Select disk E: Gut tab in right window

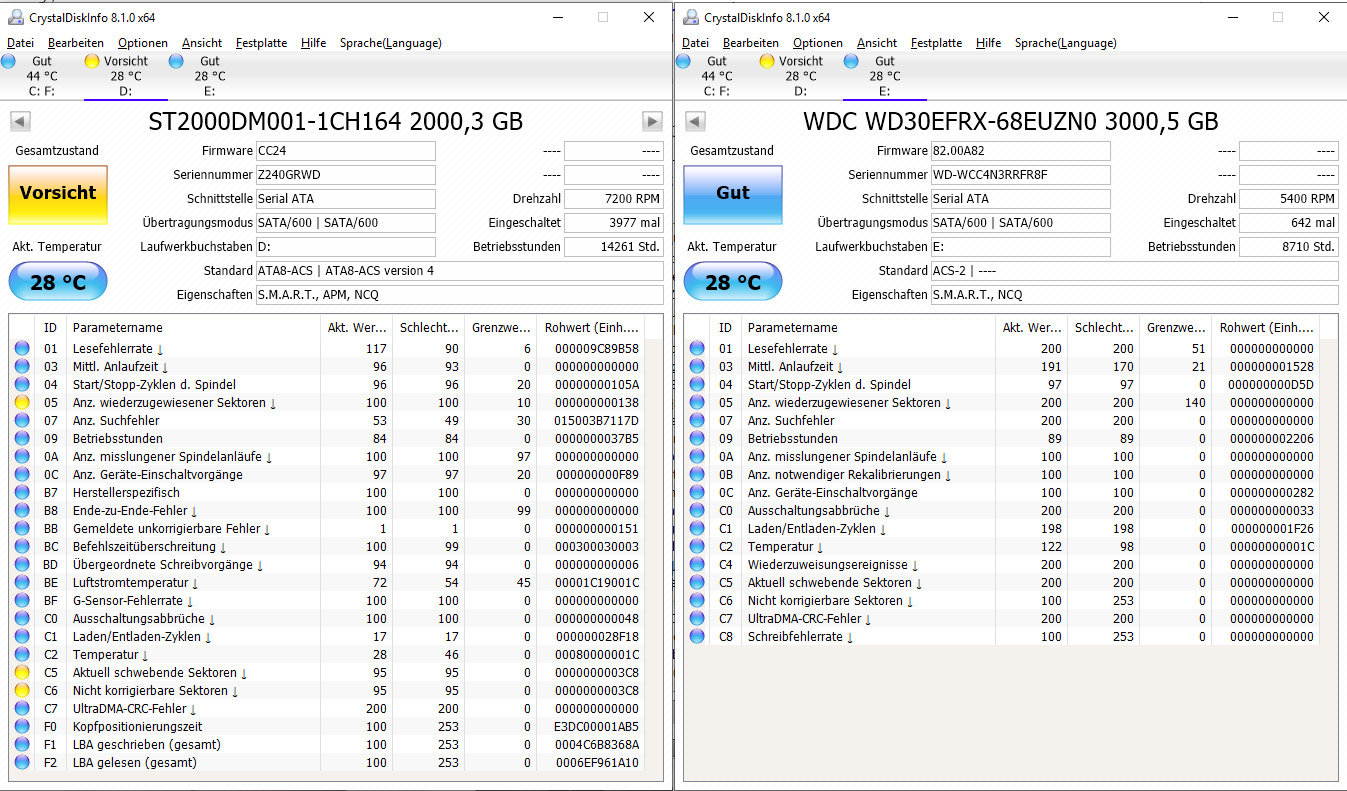885,76
